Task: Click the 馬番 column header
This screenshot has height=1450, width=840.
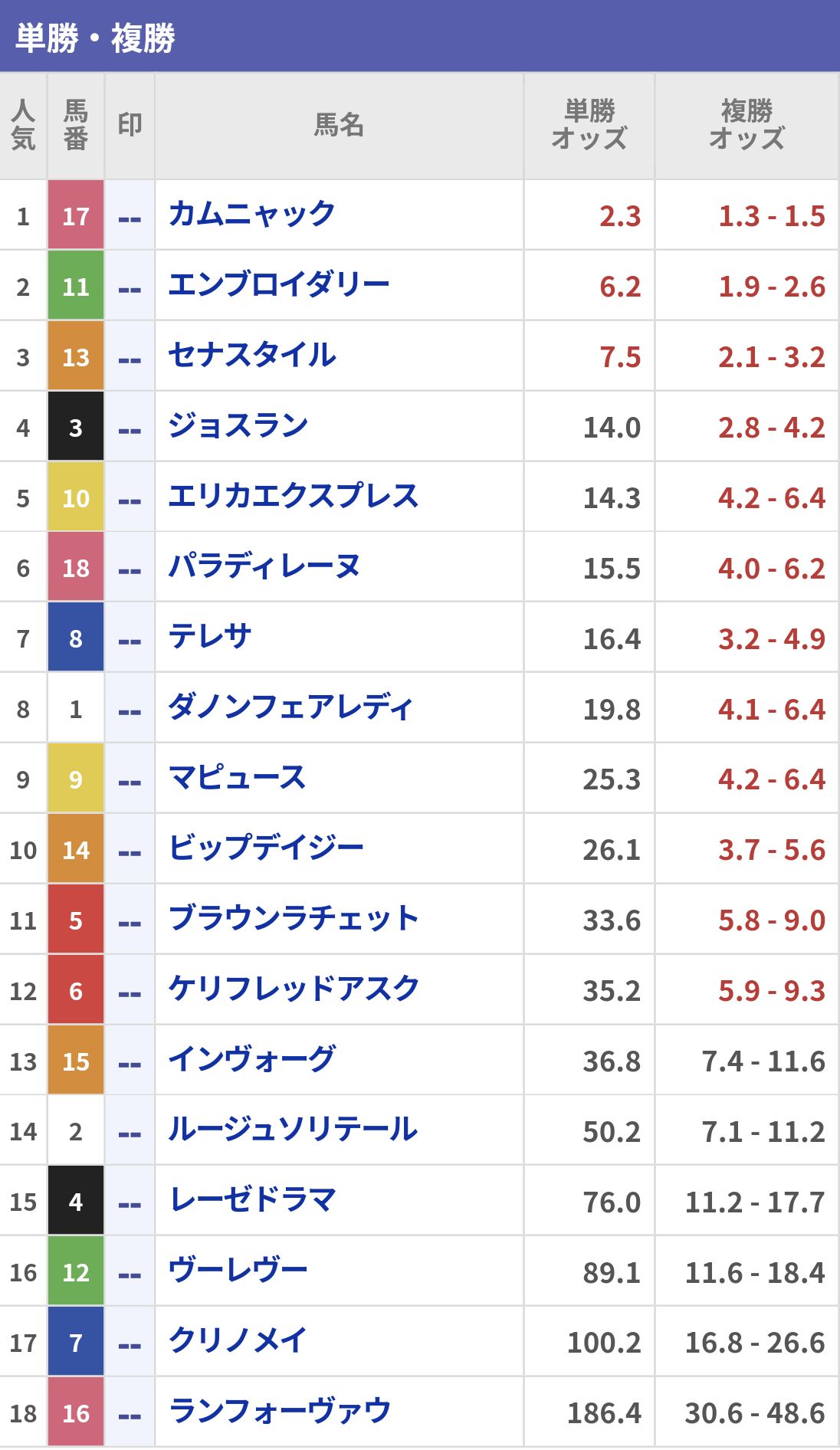Action: click(x=75, y=125)
